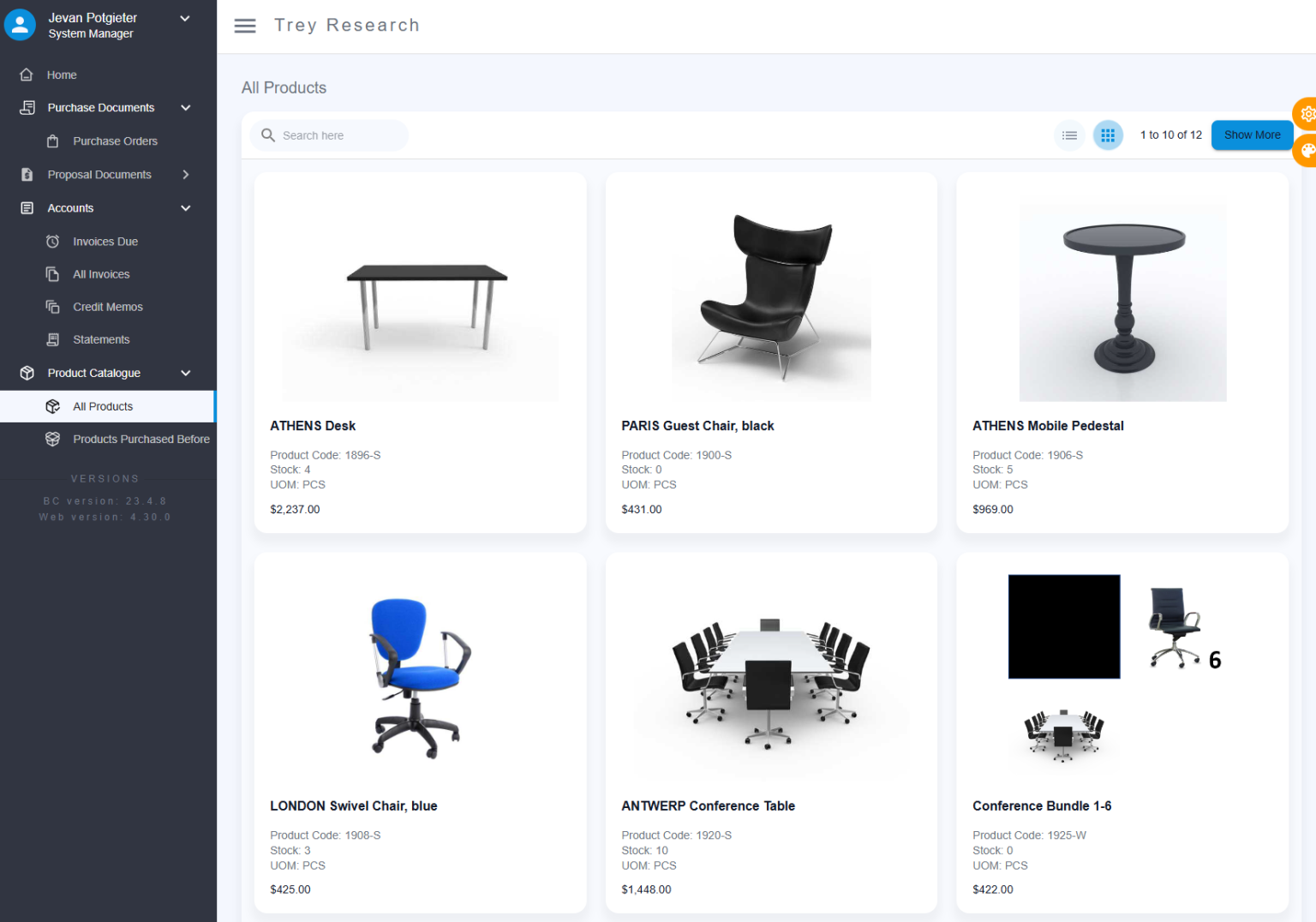
Task: Open the hamburger menu icon
Action: [x=245, y=26]
